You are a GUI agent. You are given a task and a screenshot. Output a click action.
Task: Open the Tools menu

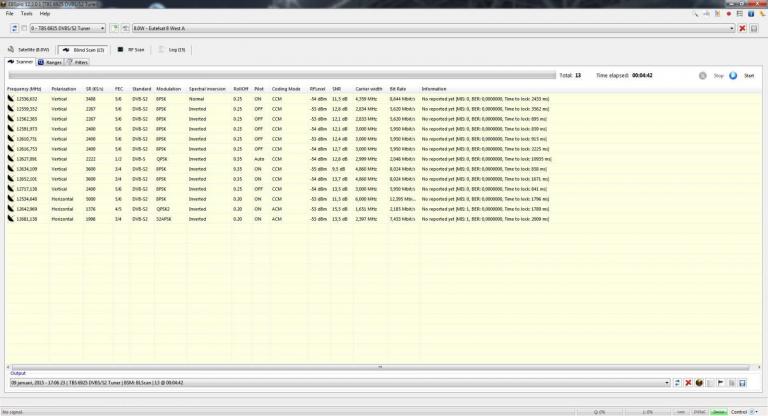coord(26,13)
